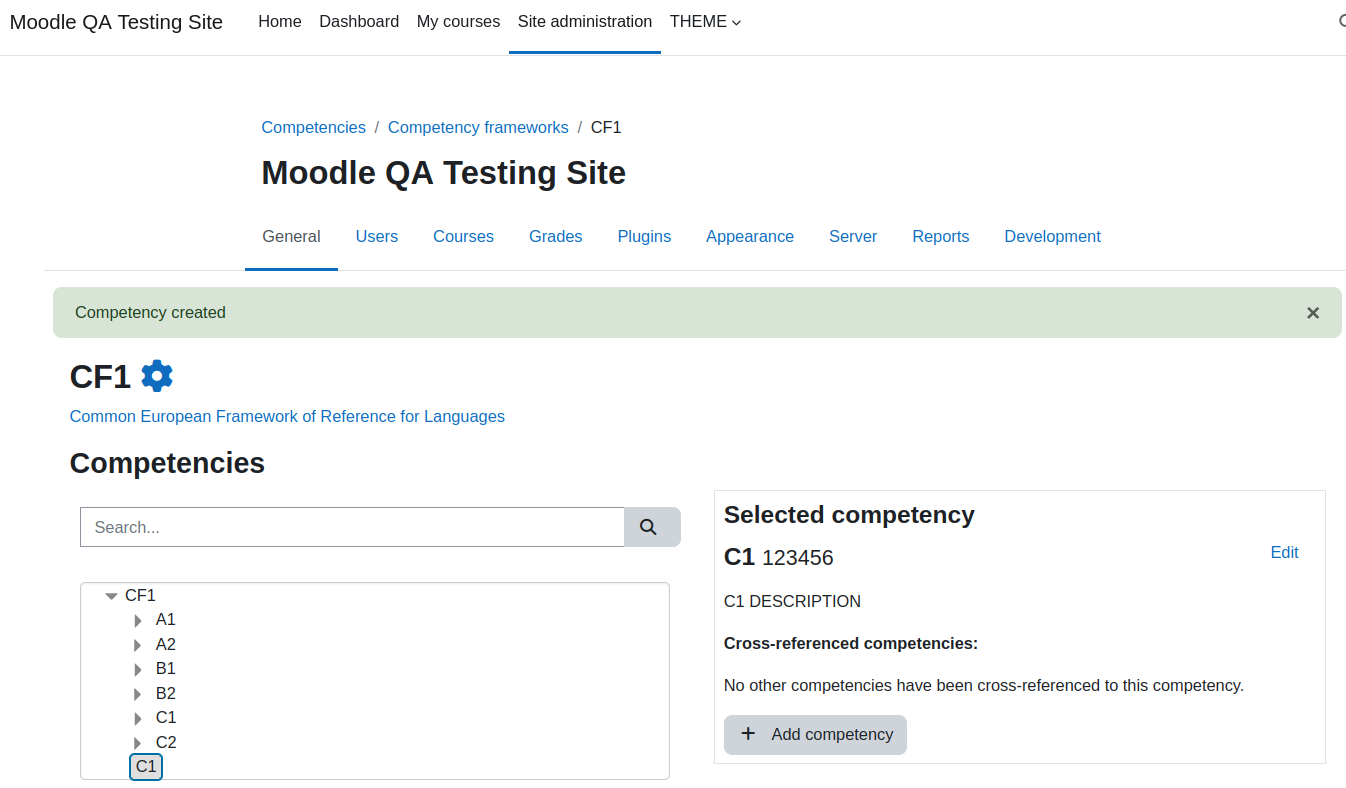Select the C2 tree item
The image size is (1346, 788).
166,742
